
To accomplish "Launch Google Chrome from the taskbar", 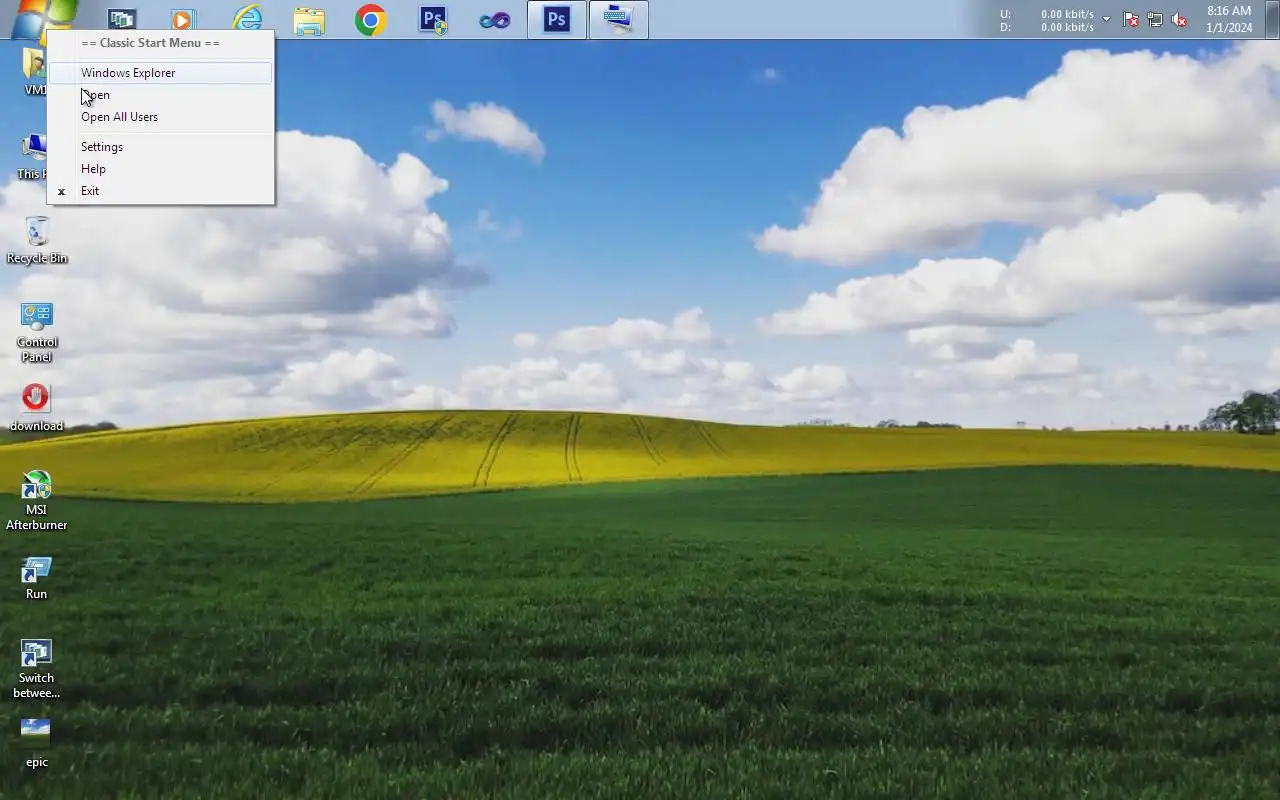I will click(371, 19).
